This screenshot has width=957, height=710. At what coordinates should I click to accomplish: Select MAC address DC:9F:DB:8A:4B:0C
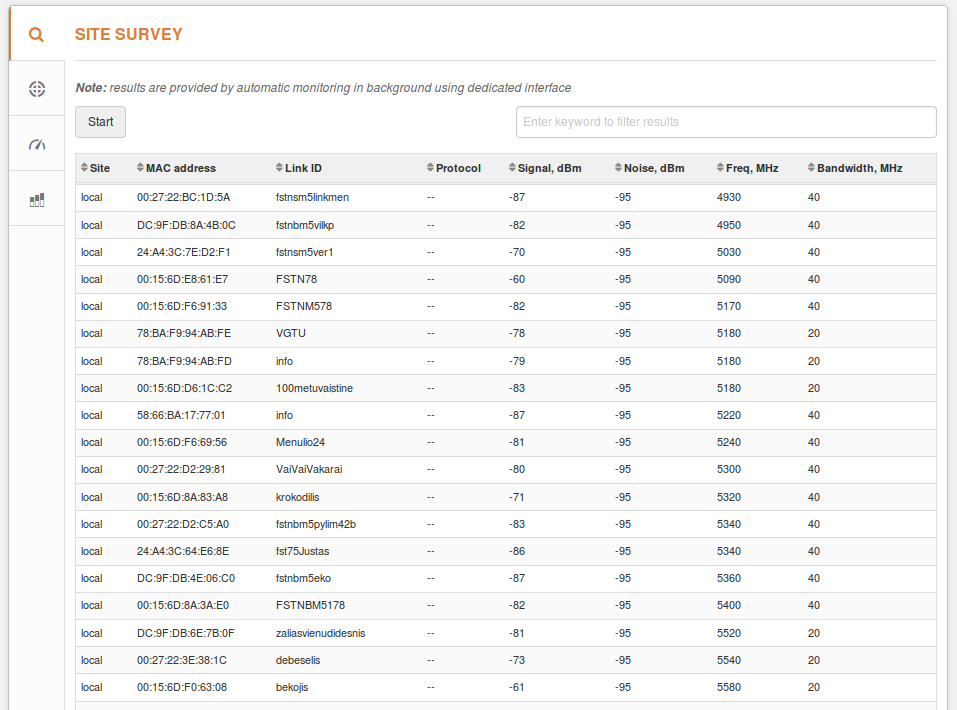[x=186, y=225]
